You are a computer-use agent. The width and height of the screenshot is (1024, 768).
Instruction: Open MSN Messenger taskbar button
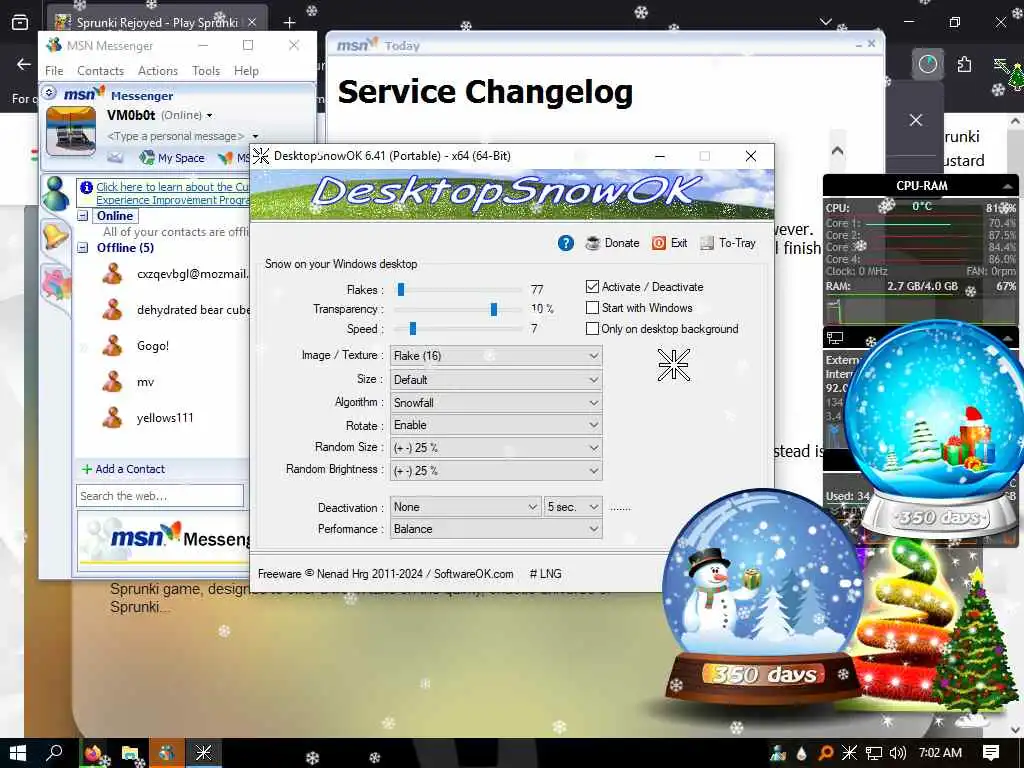tap(167, 753)
